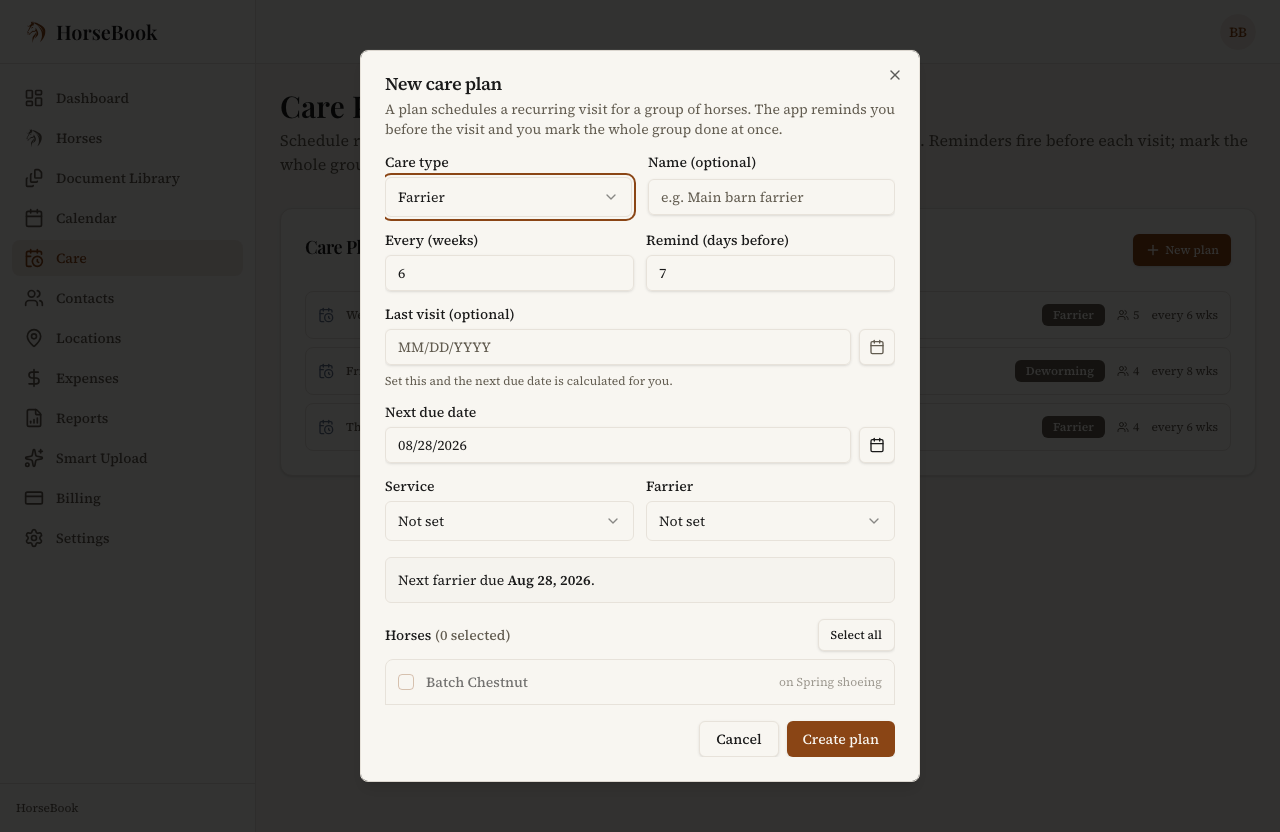The height and width of the screenshot is (832, 1280).
Task: Open Billing in the sidebar
Action: pyautogui.click(x=127, y=498)
